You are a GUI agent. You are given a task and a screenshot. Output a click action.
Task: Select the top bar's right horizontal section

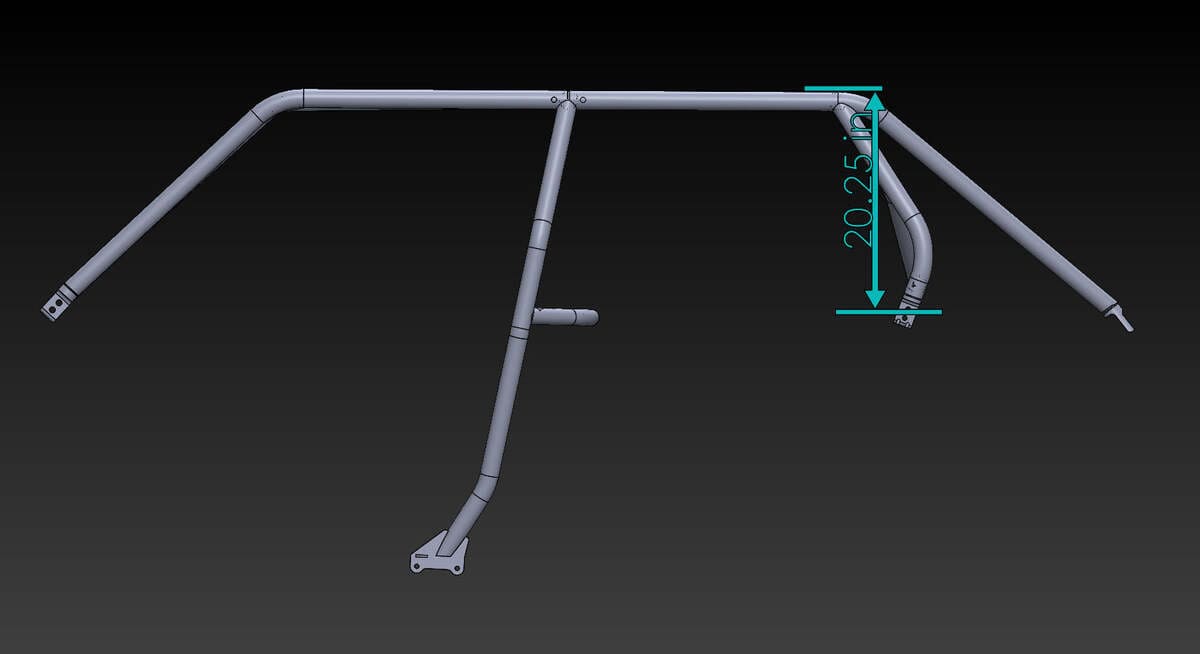point(700,99)
